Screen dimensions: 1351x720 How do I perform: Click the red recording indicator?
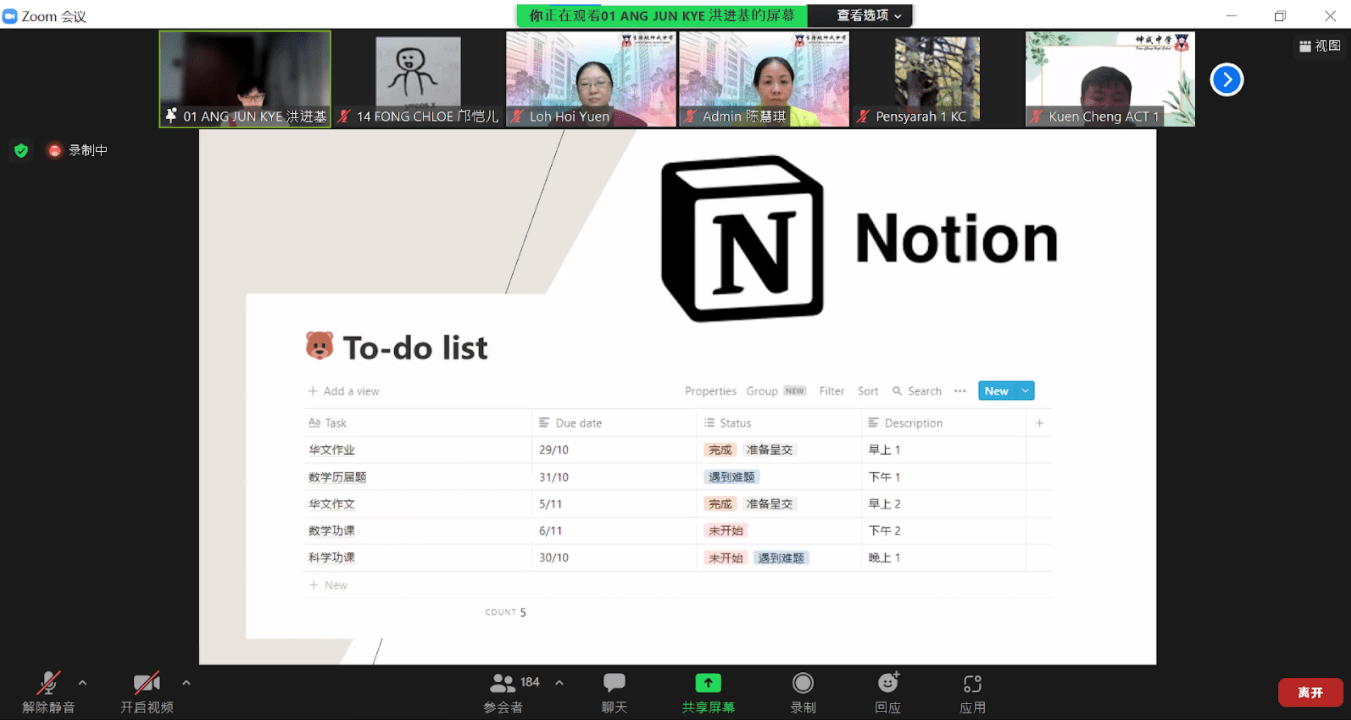(55, 150)
